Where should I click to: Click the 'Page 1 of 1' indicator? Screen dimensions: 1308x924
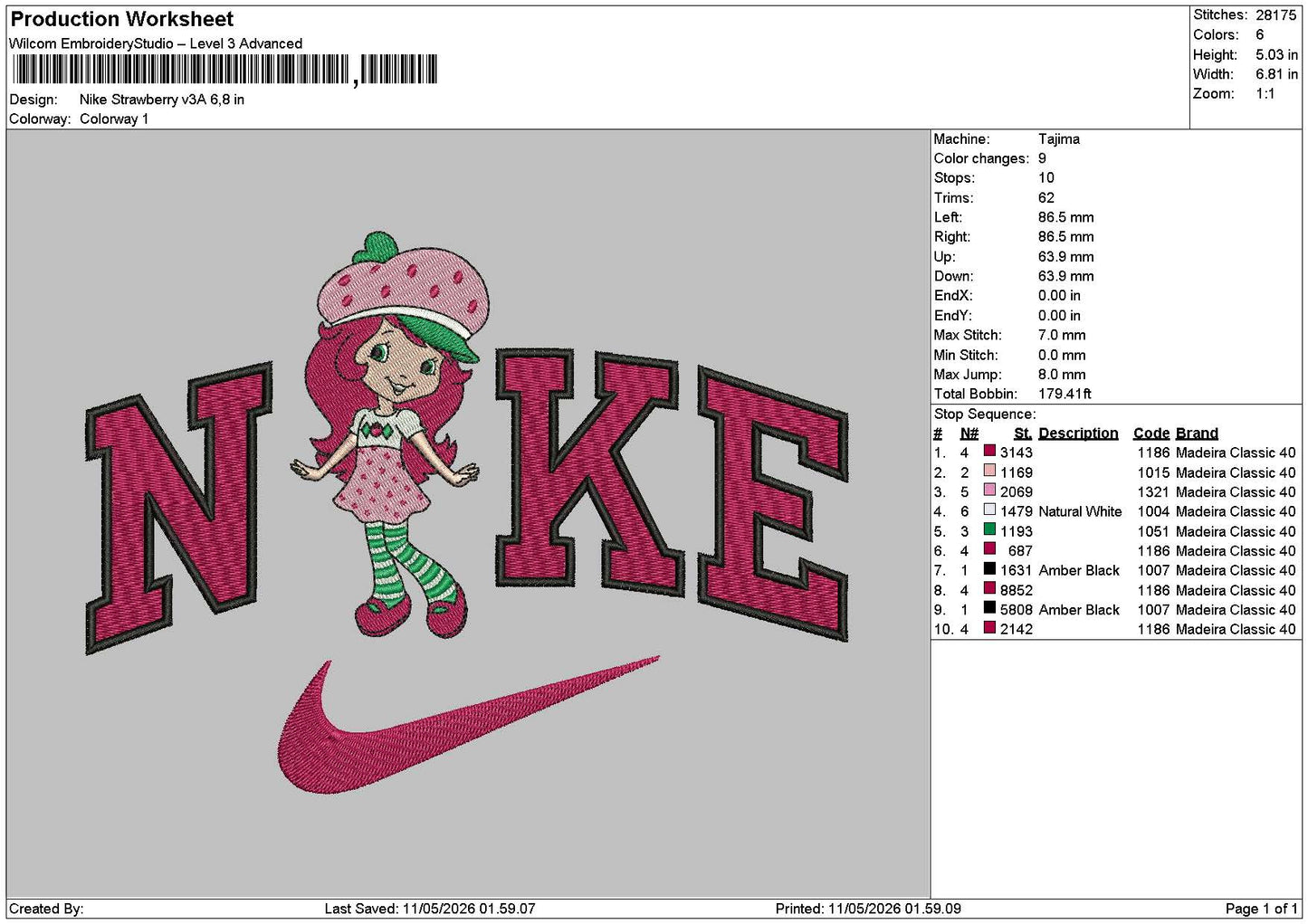pyautogui.click(x=1262, y=909)
